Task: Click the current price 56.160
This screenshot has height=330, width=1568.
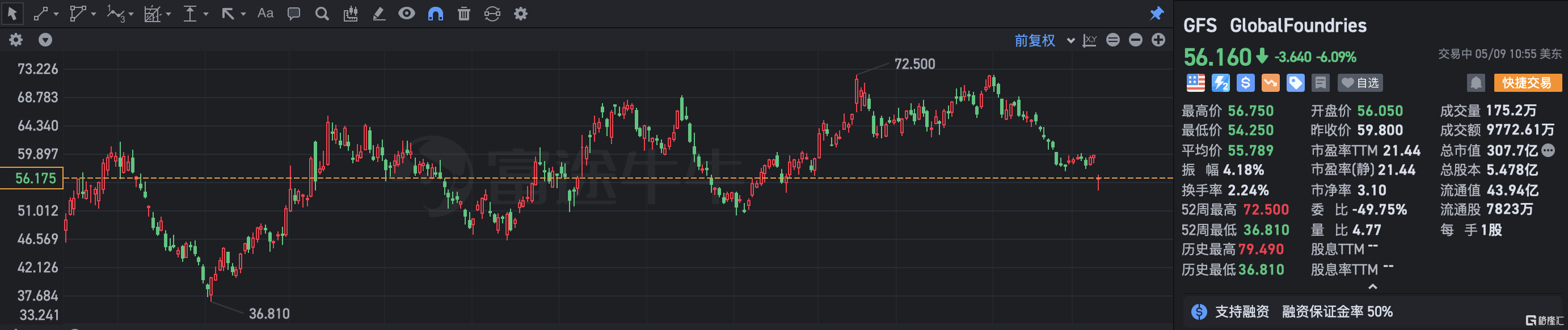Action: [1217, 57]
